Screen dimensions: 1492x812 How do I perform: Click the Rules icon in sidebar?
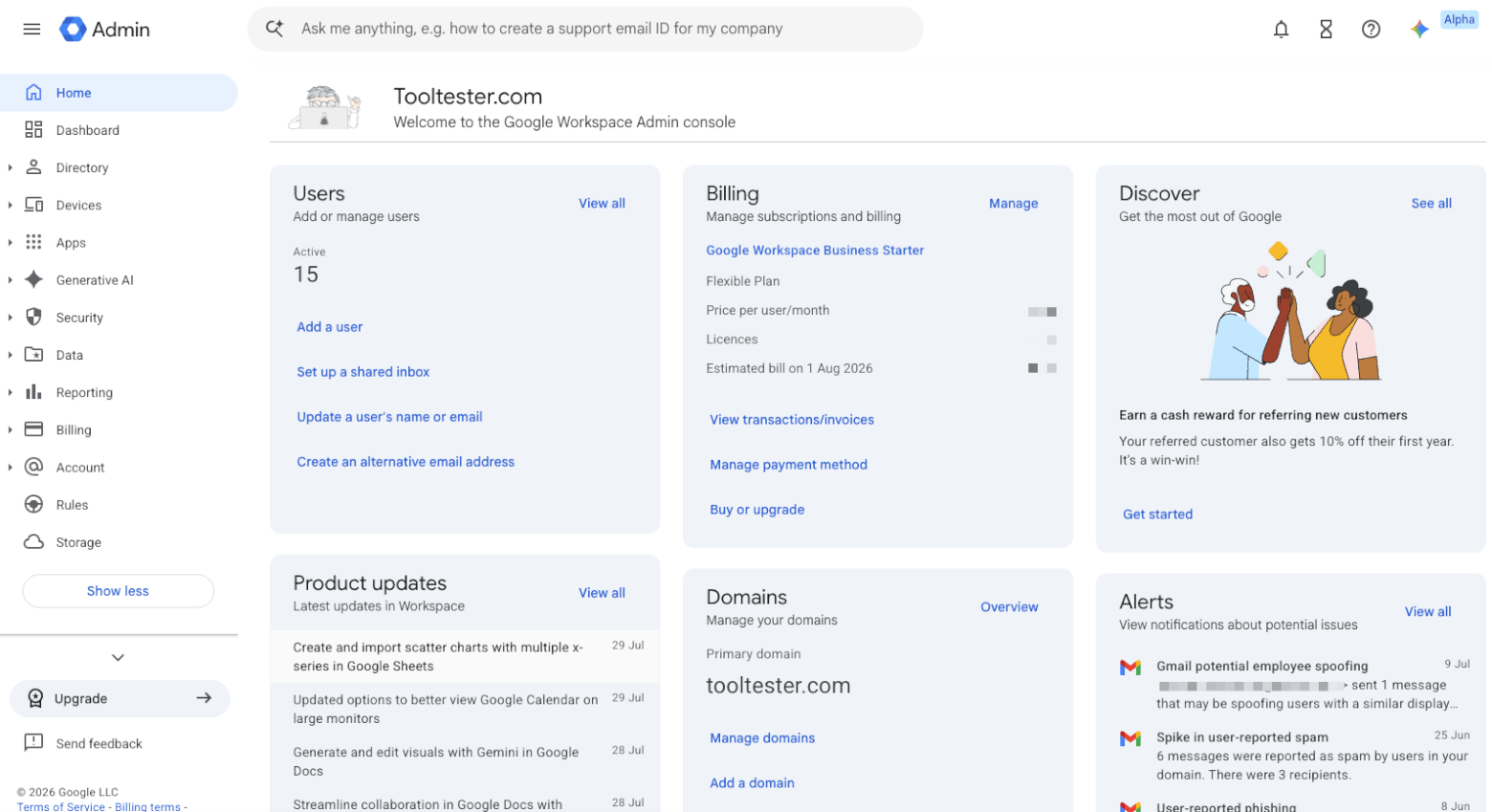coord(33,504)
